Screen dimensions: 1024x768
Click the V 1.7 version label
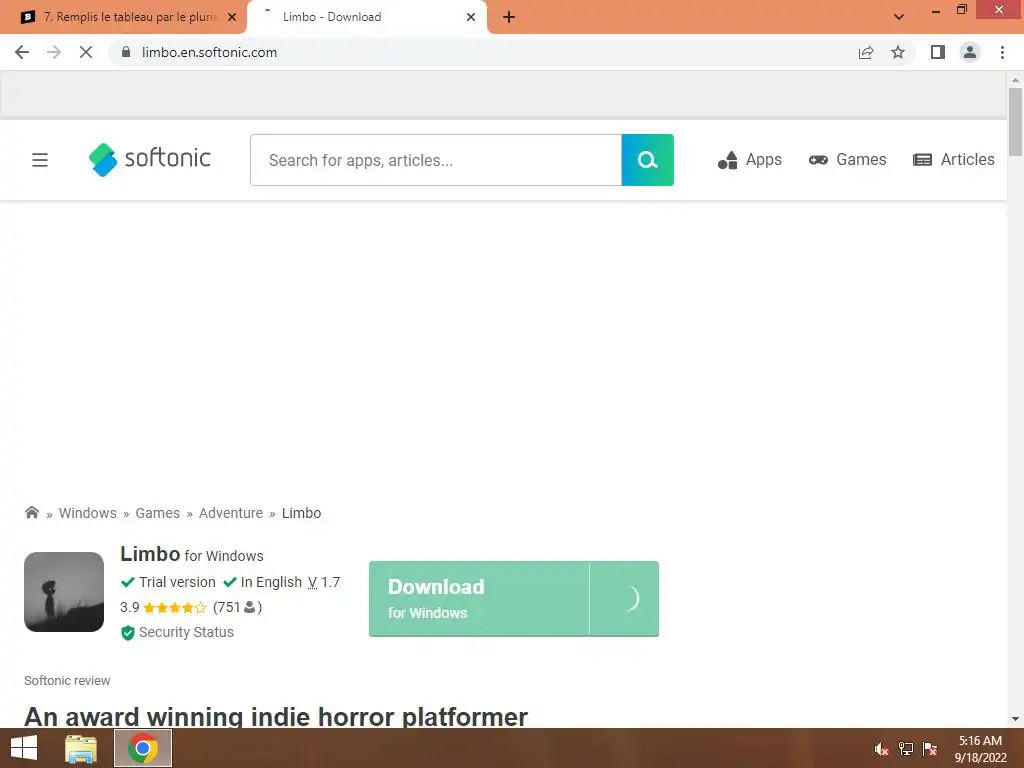(323, 582)
